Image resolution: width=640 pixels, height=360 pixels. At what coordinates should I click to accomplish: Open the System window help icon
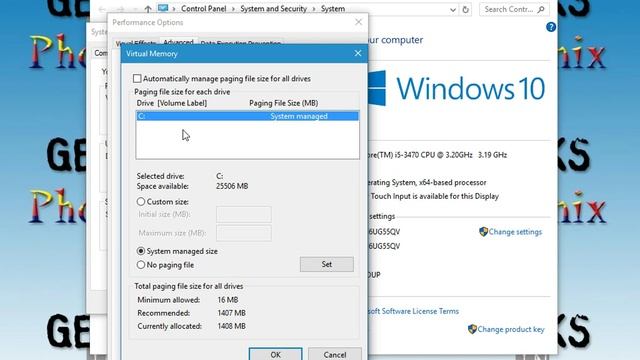(x=551, y=27)
